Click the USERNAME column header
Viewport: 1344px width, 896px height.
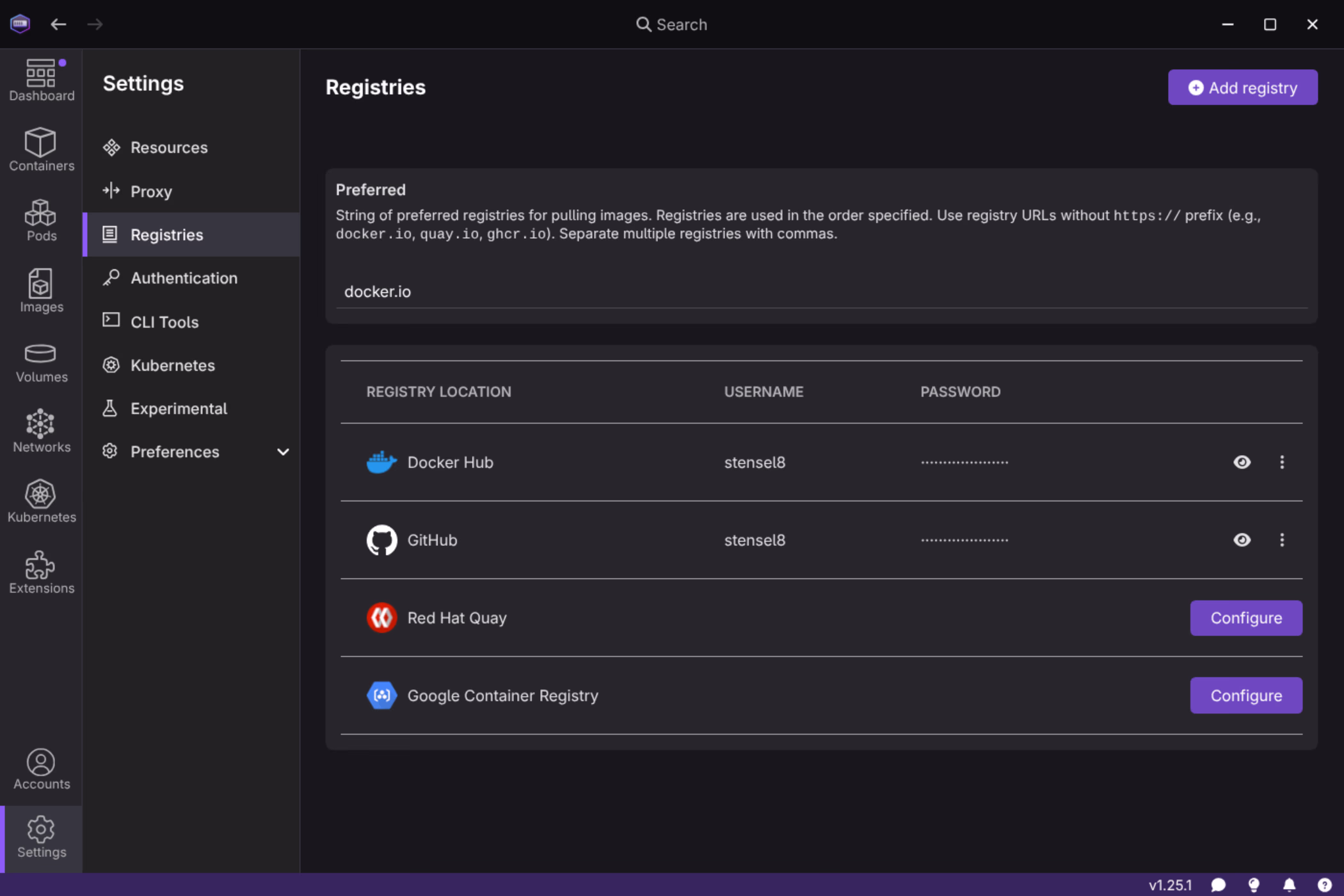764,392
